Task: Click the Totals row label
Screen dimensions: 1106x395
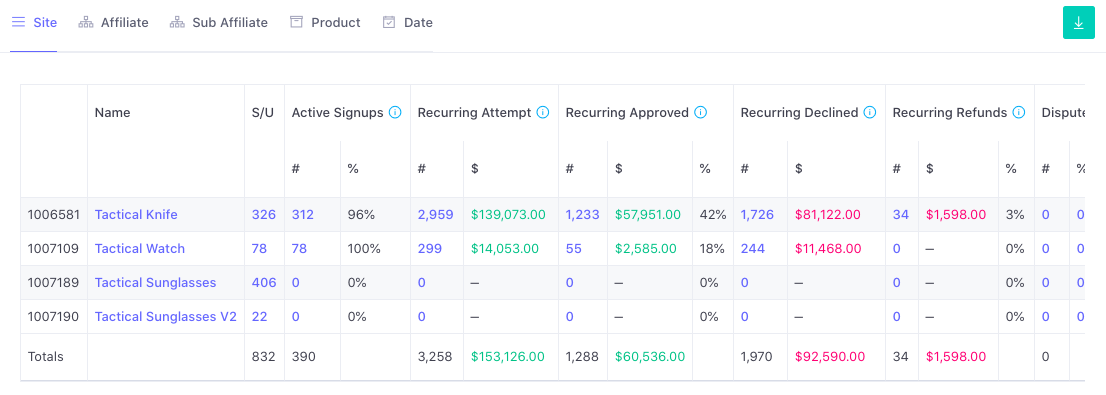Action: pos(45,357)
